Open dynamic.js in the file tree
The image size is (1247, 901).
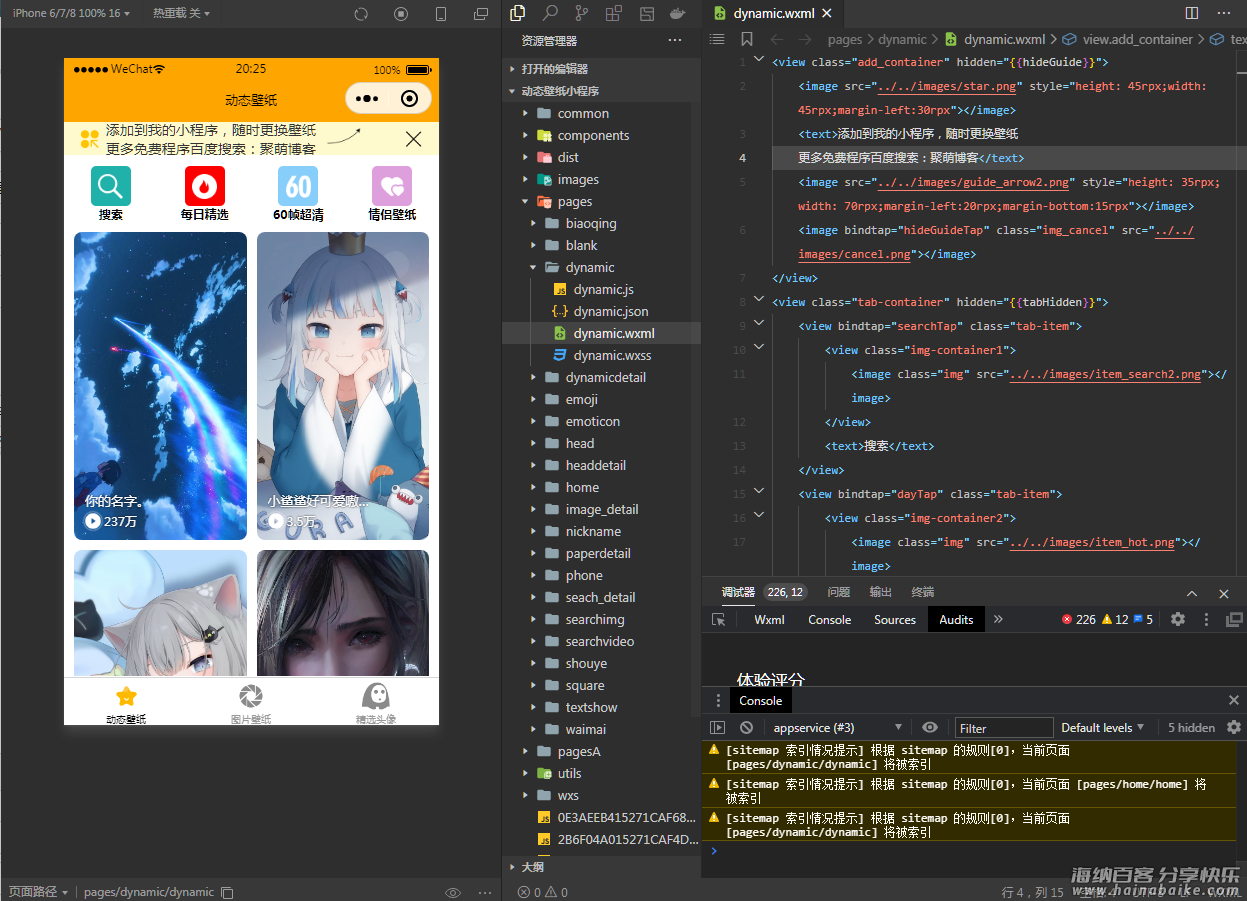coord(604,289)
